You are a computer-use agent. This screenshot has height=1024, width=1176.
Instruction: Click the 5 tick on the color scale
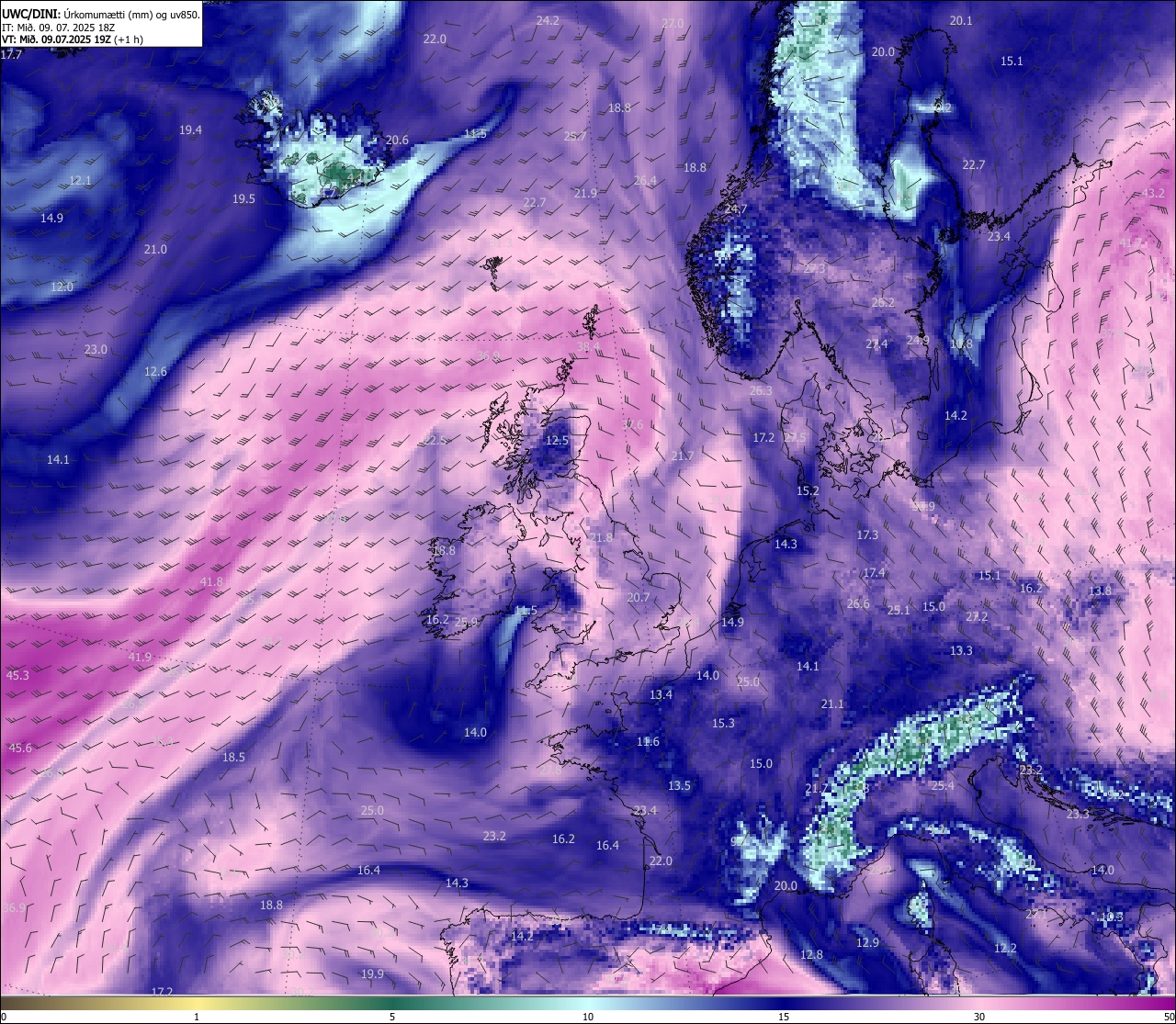click(x=392, y=1017)
